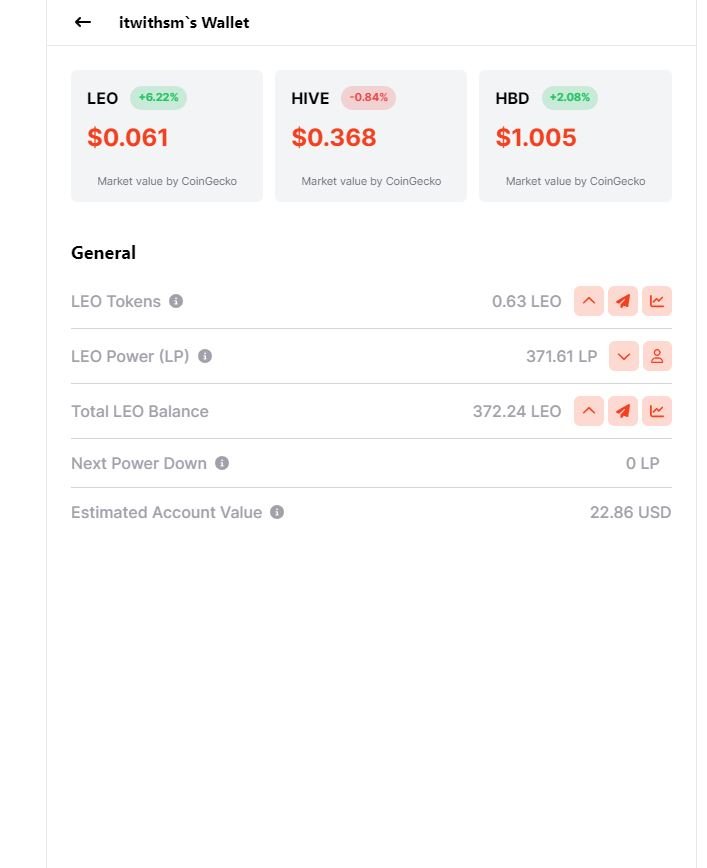Click the delegate person icon for LEO Power
Screen dimensions: 707x868
pyautogui.click(x=657, y=356)
